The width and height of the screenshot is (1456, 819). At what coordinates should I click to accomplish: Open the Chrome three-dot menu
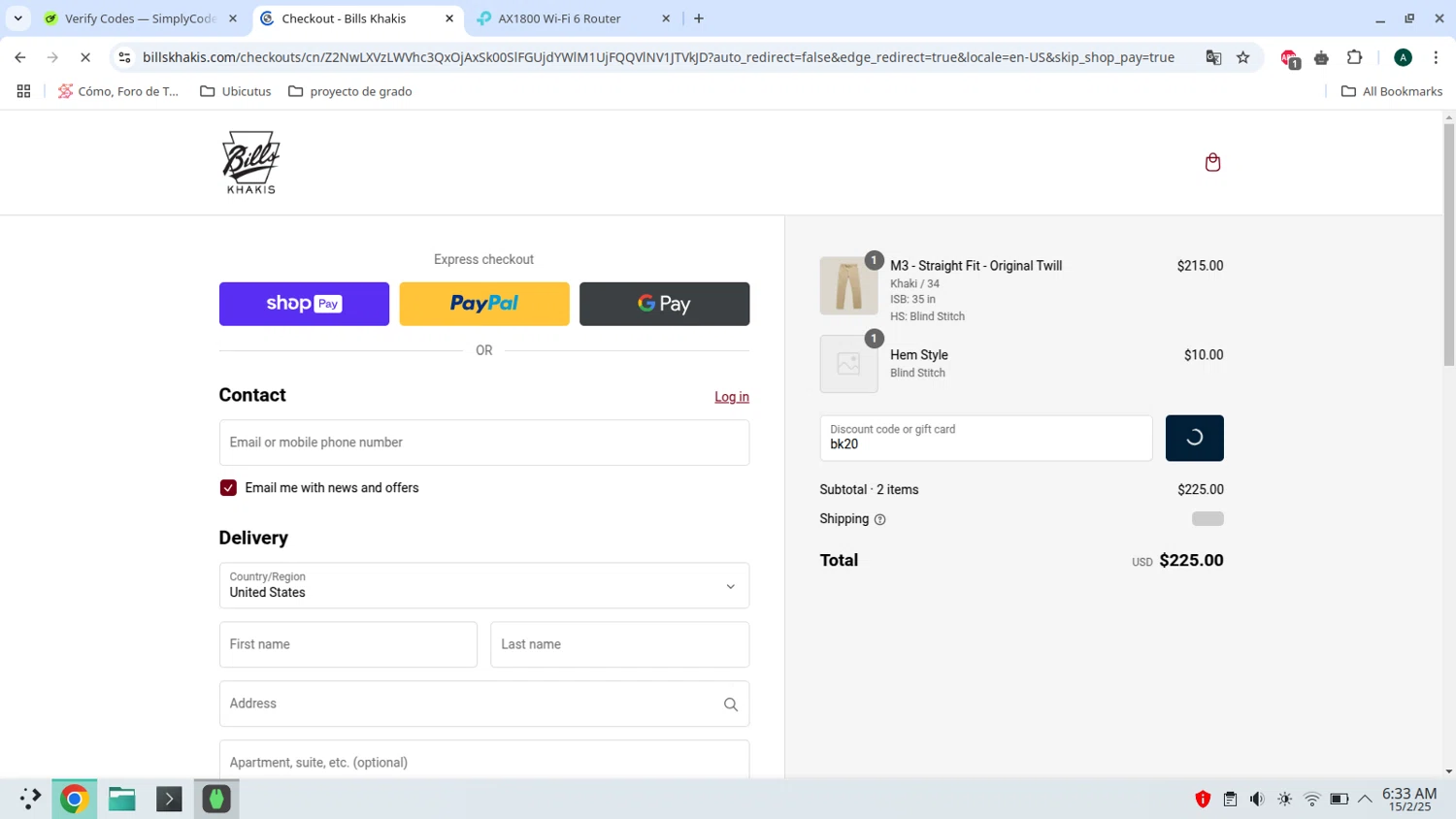1436,57
